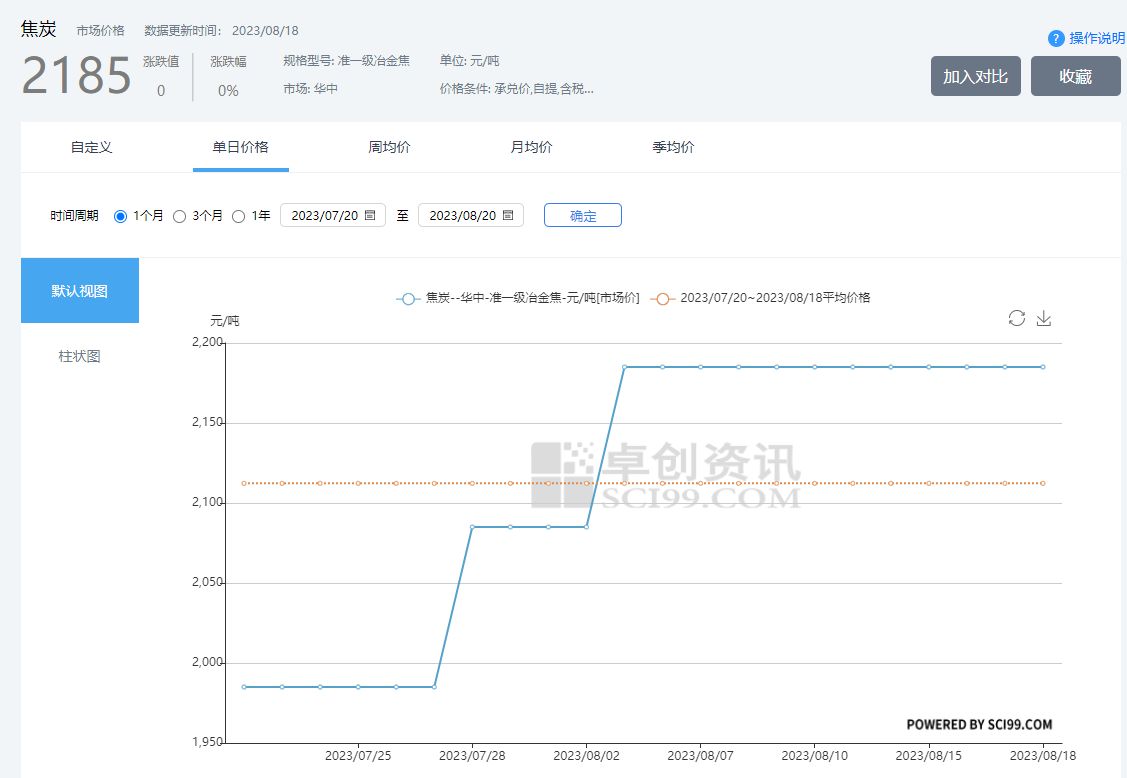Viewport: 1127px width, 778px height.
Task: Open the end date calendar icon
Action: pyautogui.click(x=508, y=214)
